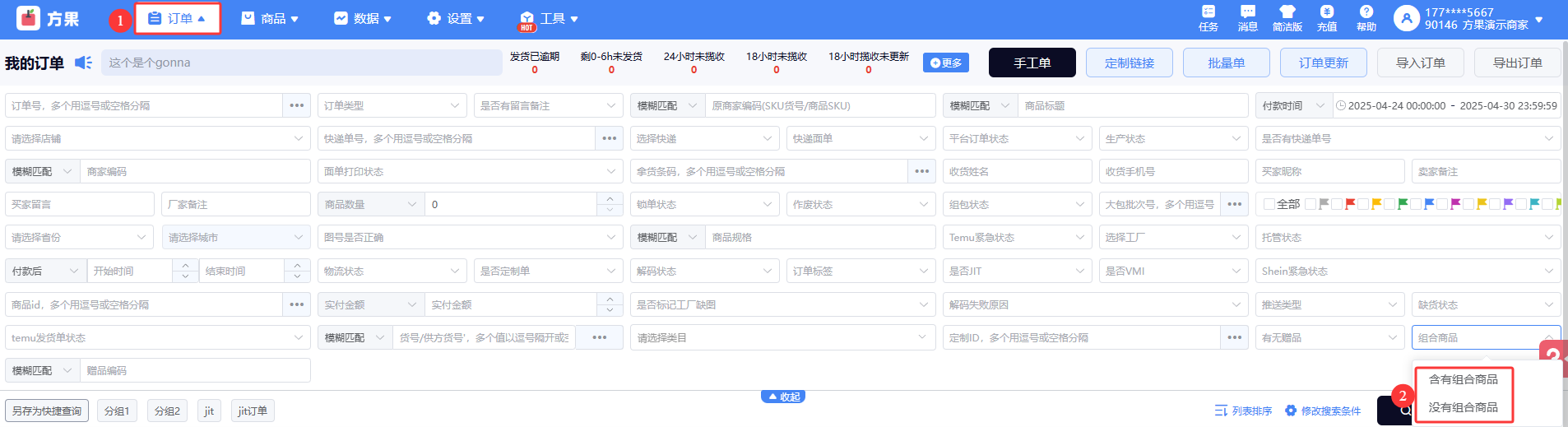The image size is (1568, 427).
Task: Expand the 订单类型 dropdown
Action: coord(392,105)
